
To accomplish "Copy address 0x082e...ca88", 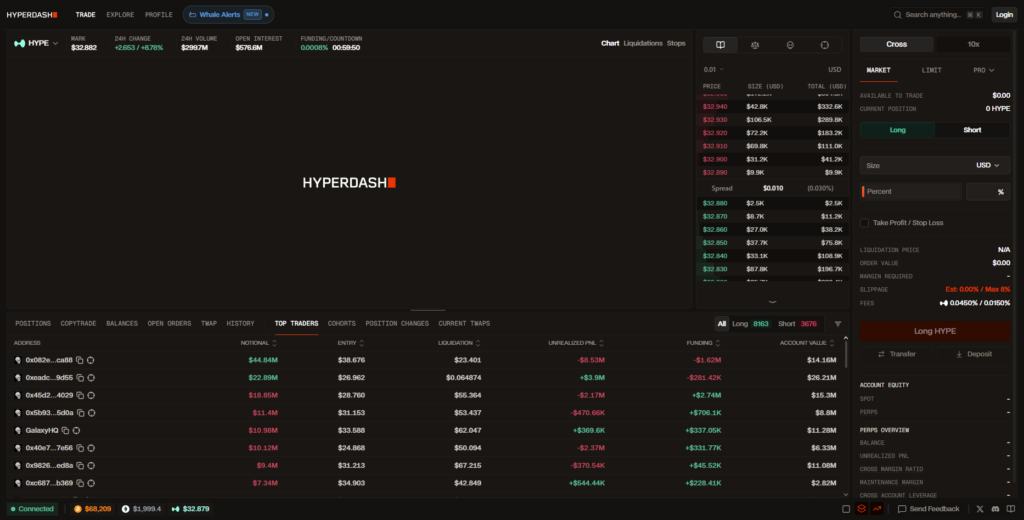I will click(80, 360).
